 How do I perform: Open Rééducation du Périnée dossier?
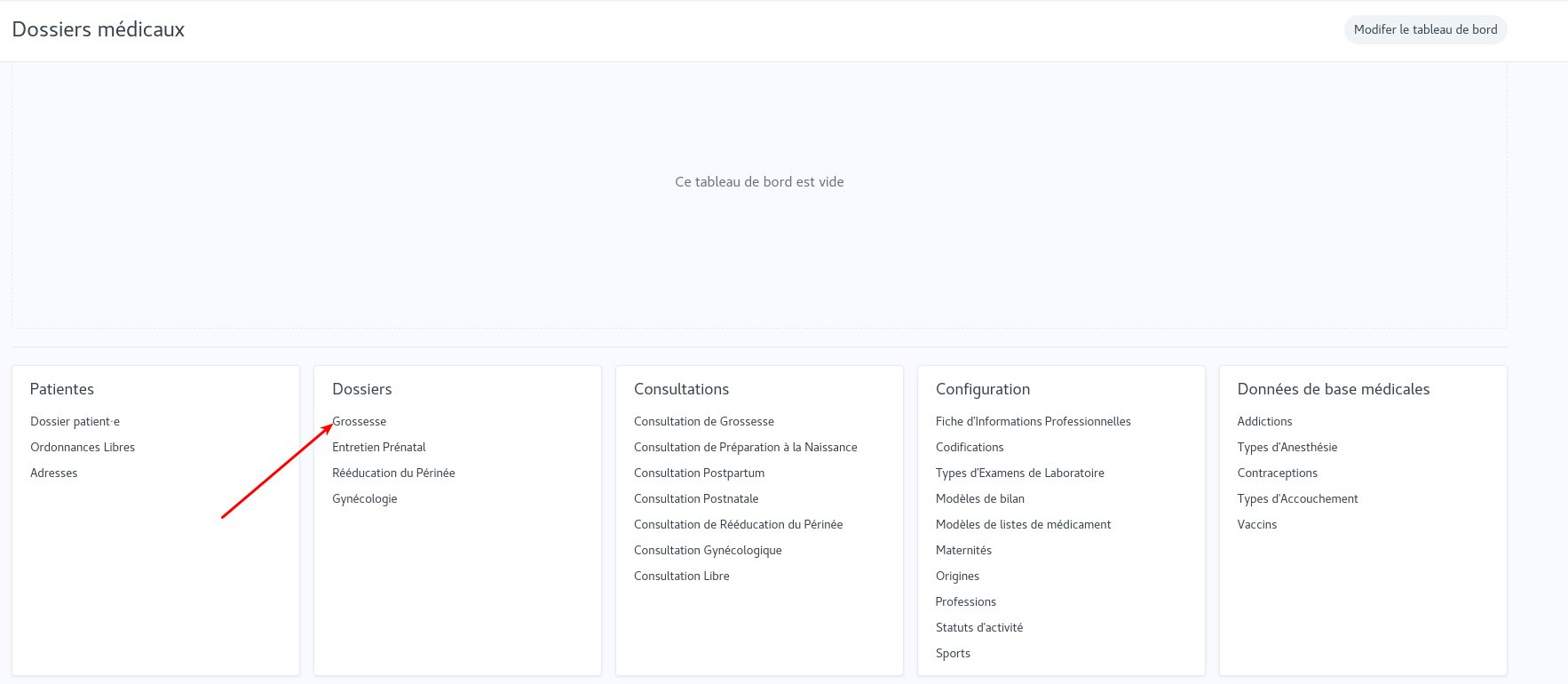[393, 473]
